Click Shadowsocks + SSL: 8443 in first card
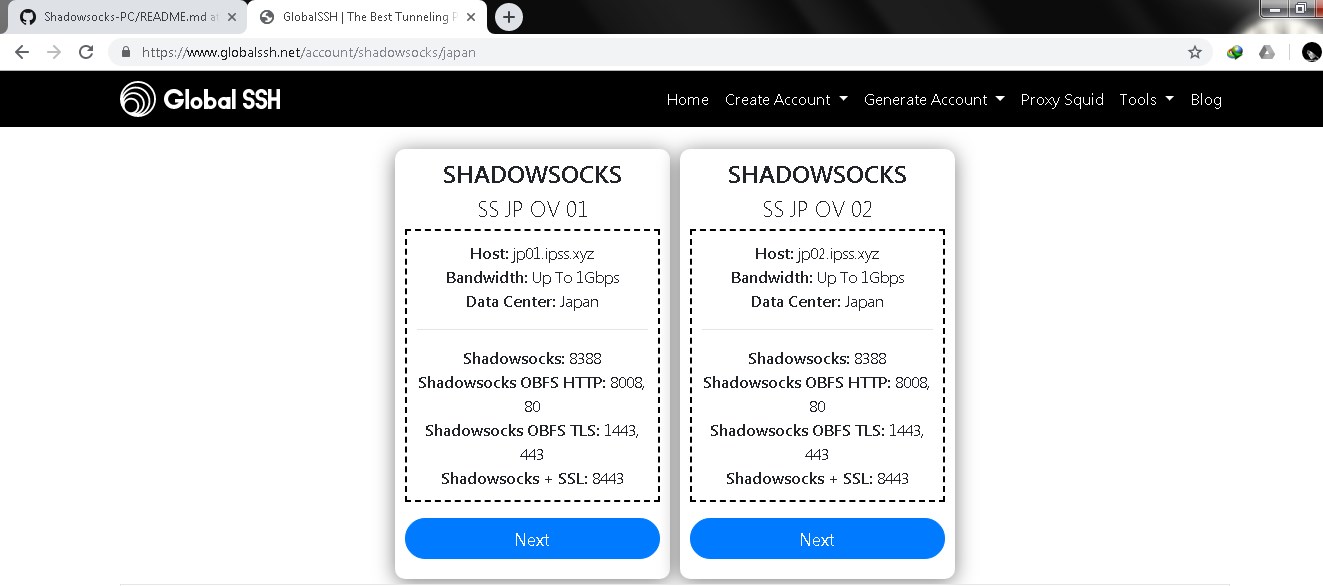This screenshot has width=1323, height=586. pos(532,478)
